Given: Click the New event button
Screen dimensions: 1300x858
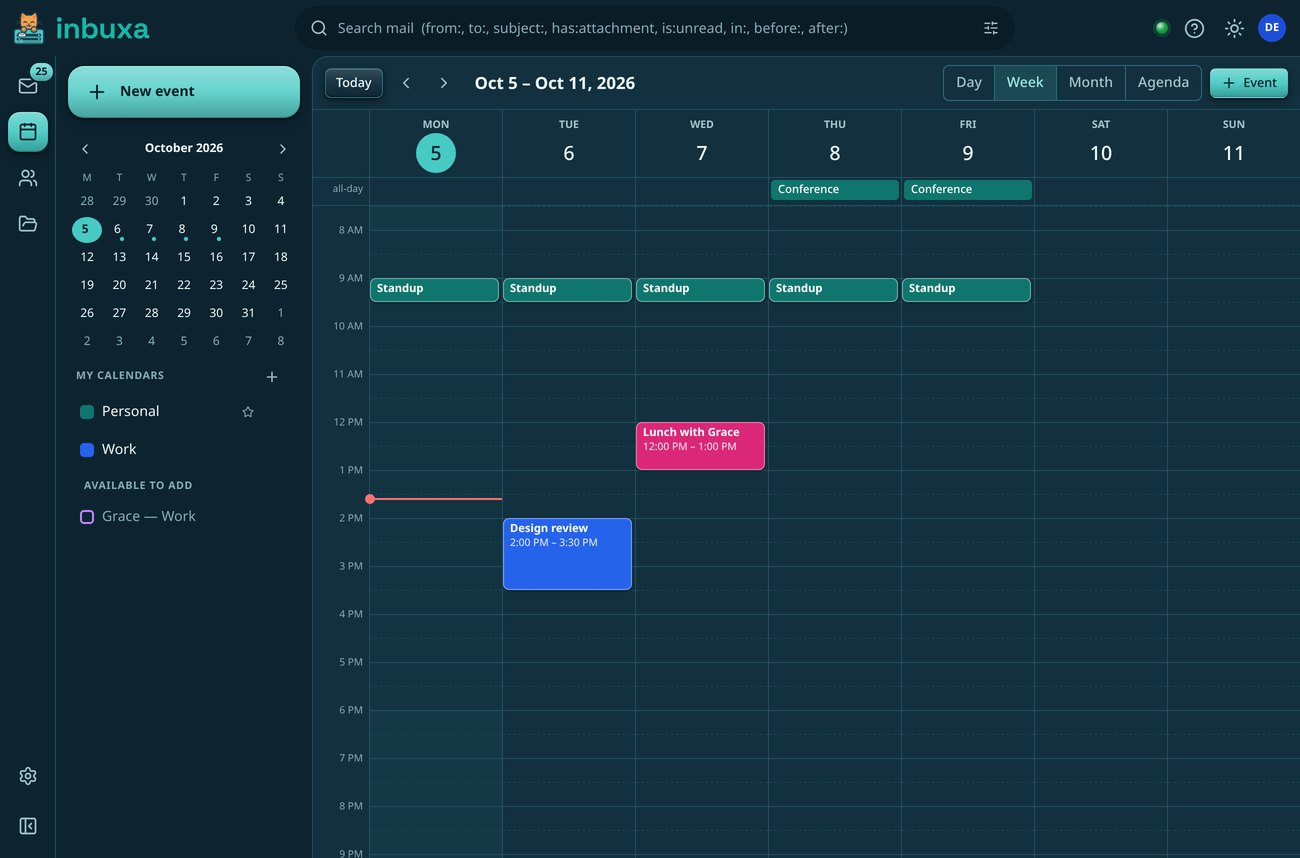Looking at the screenshot, I should point(184,92).
